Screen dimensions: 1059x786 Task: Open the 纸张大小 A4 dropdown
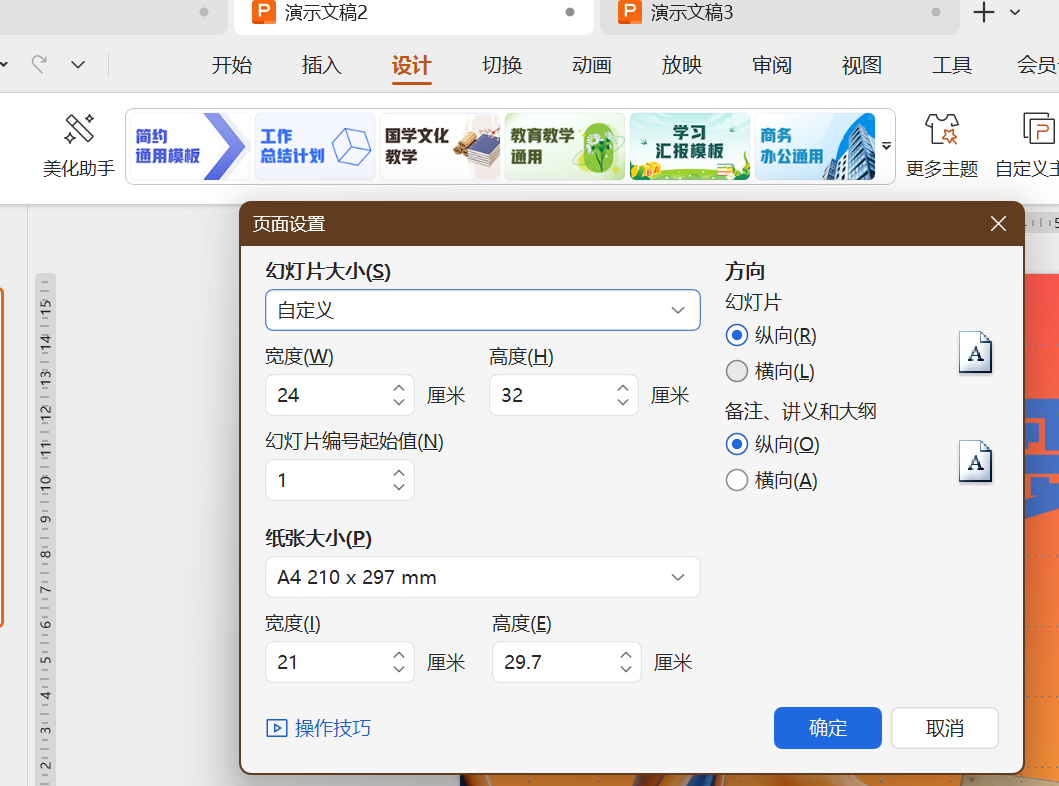482,577
